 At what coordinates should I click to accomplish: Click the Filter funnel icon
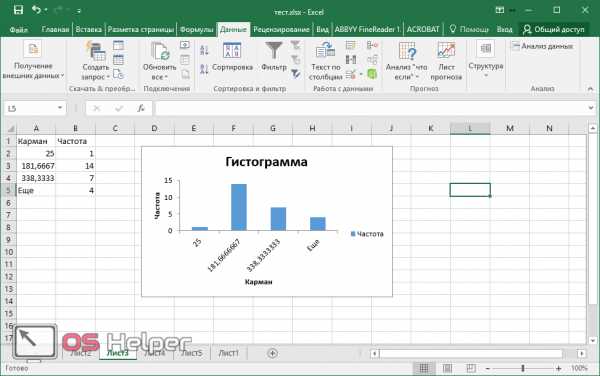pos(274,51)
